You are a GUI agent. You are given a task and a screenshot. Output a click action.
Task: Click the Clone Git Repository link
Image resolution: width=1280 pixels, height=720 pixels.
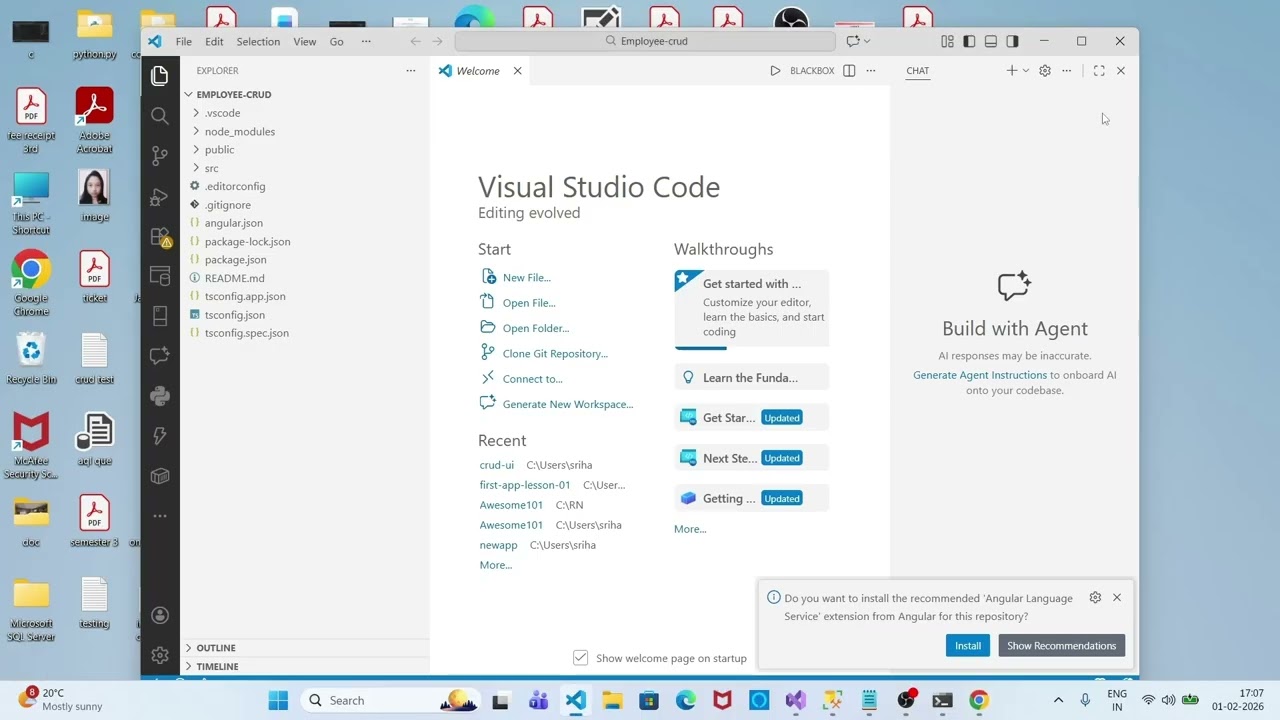tap(555, 353)
